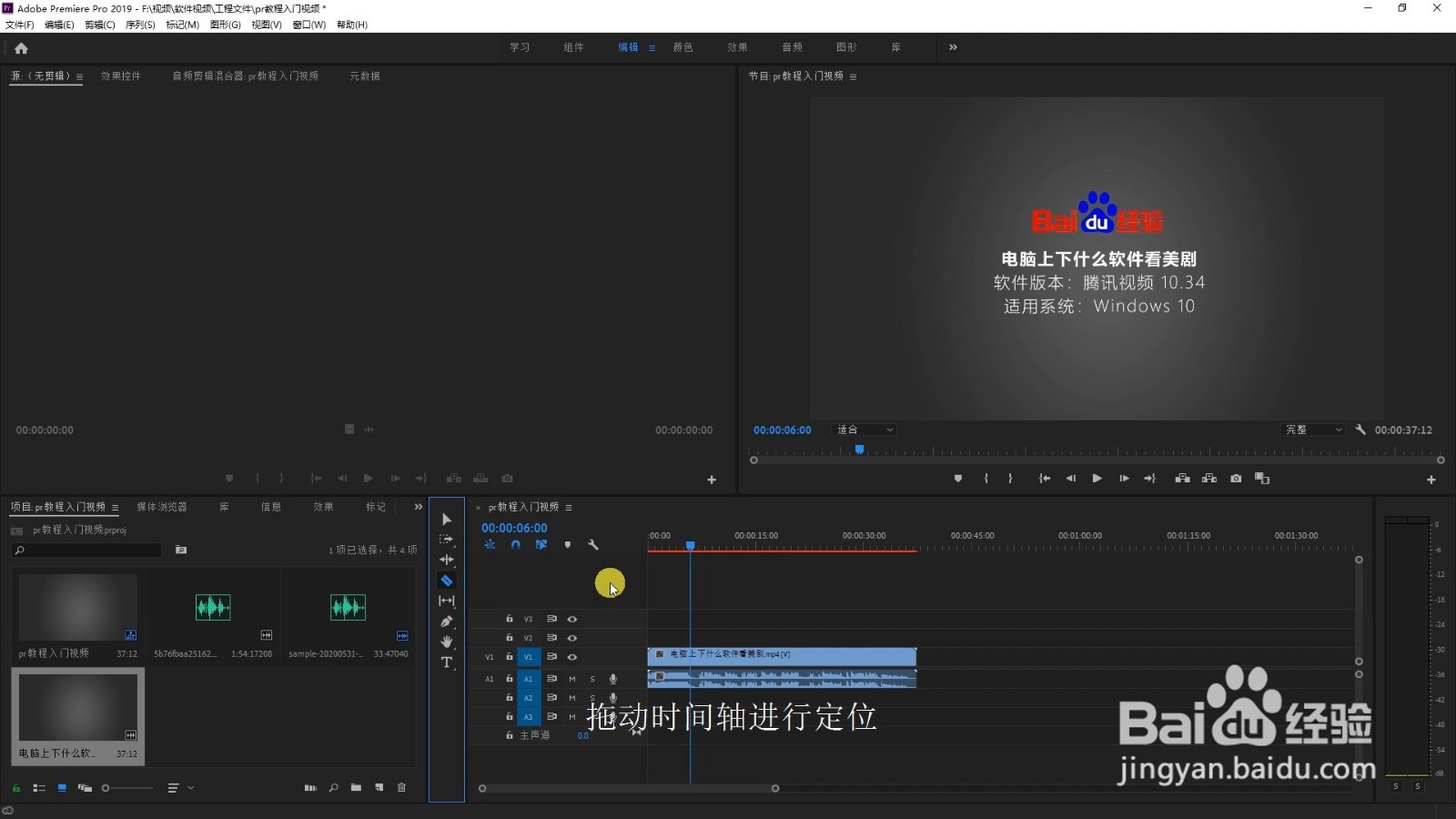The image size is (1456, 819).
Task: Toggle Linked Selection in timeline
Action: pyautogui.click(x=541, y=545)
